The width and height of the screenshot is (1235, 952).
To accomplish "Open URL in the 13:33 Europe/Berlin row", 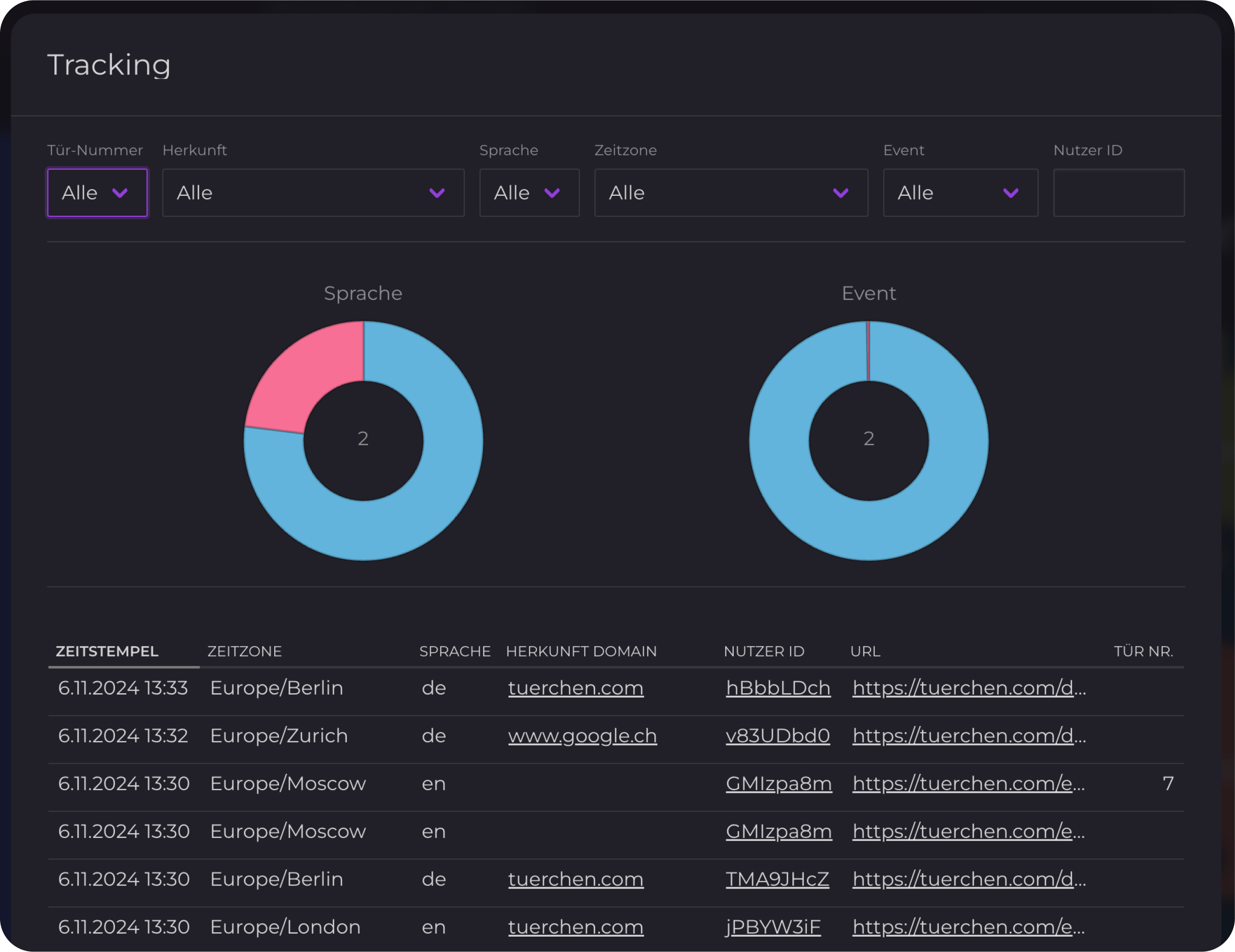I will (x=968, y=688).
